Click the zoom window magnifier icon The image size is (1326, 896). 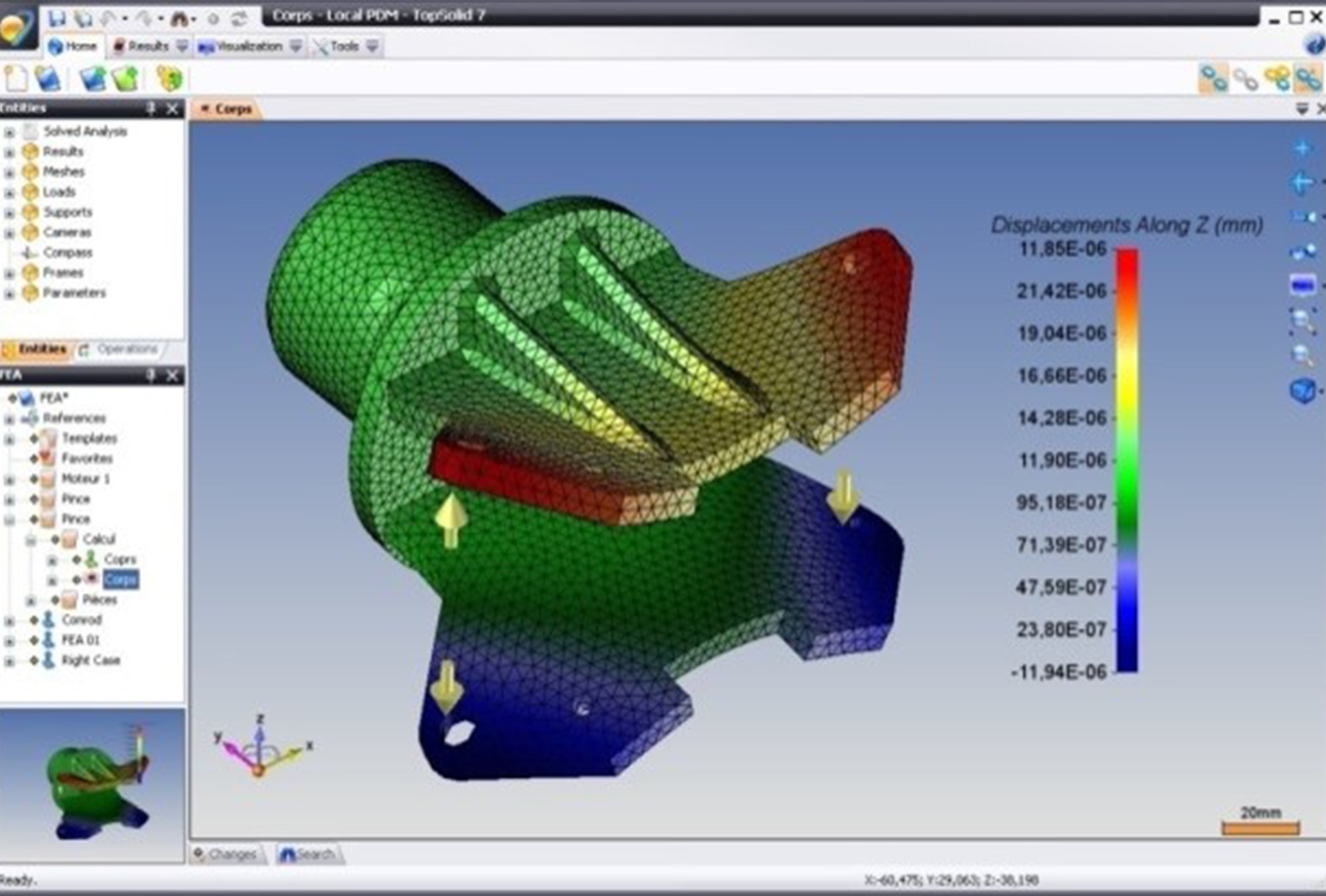(1302, 321)
